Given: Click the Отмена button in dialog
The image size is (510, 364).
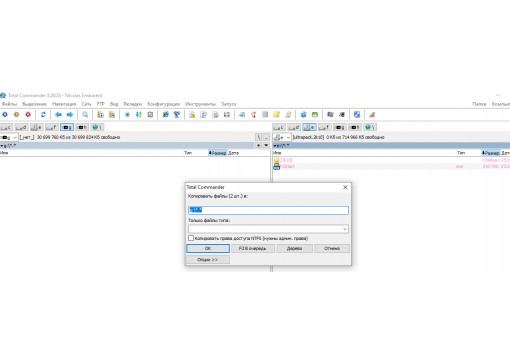Looking at the screenshot, I should tap(332, 248).
